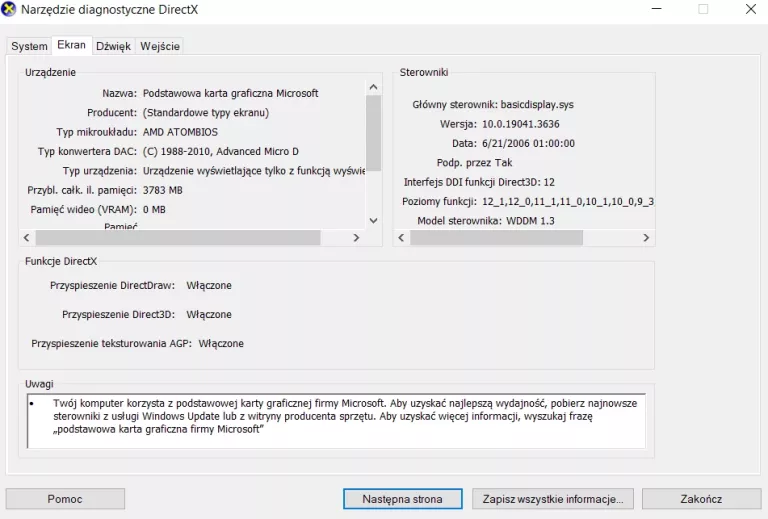Click scroll right arrow in Sterowniki panel
Image resolution: width=768 pixels, height=519 pixels.
point(646,238)
